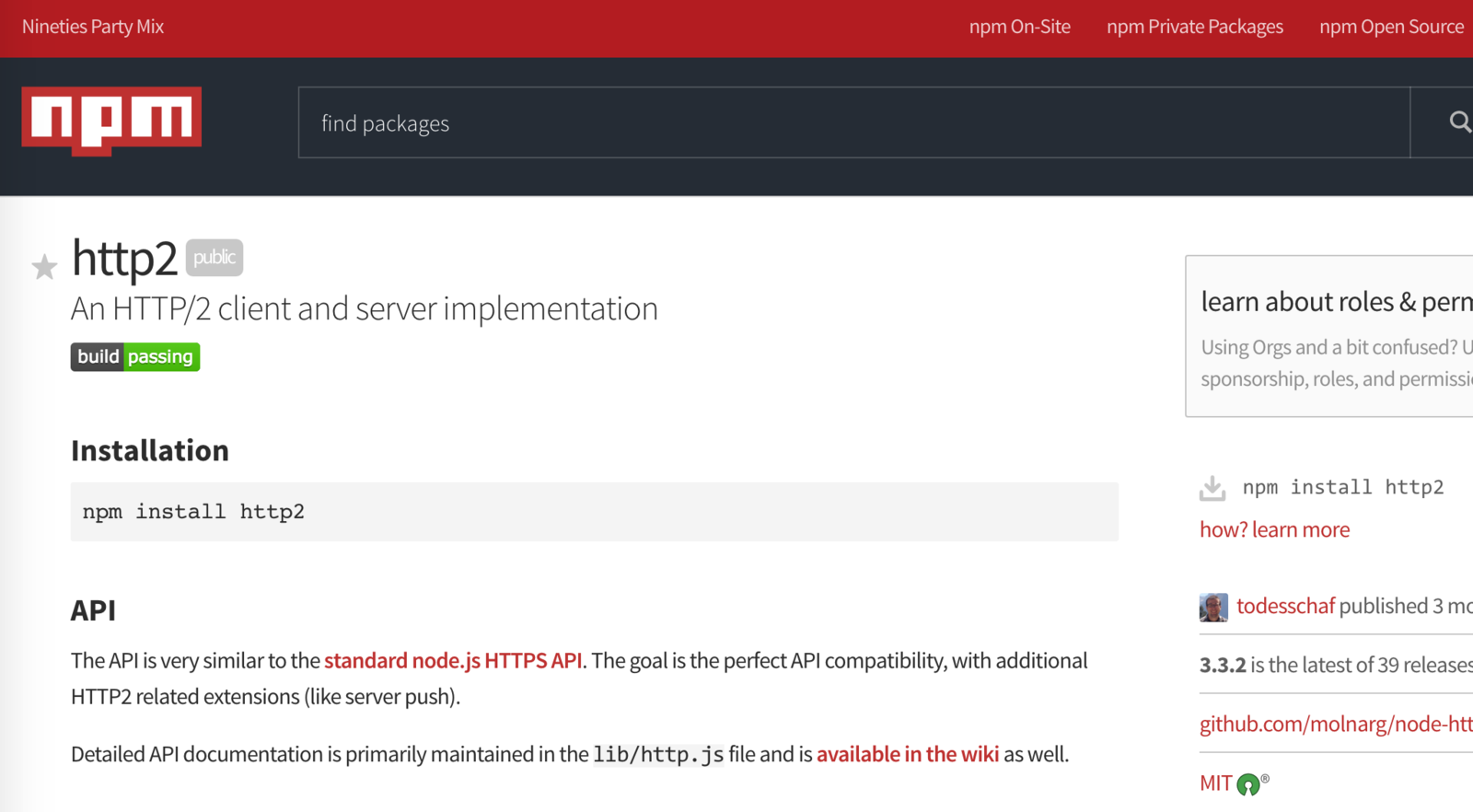Open Nineties Party Mix link

tap(93, 27)
